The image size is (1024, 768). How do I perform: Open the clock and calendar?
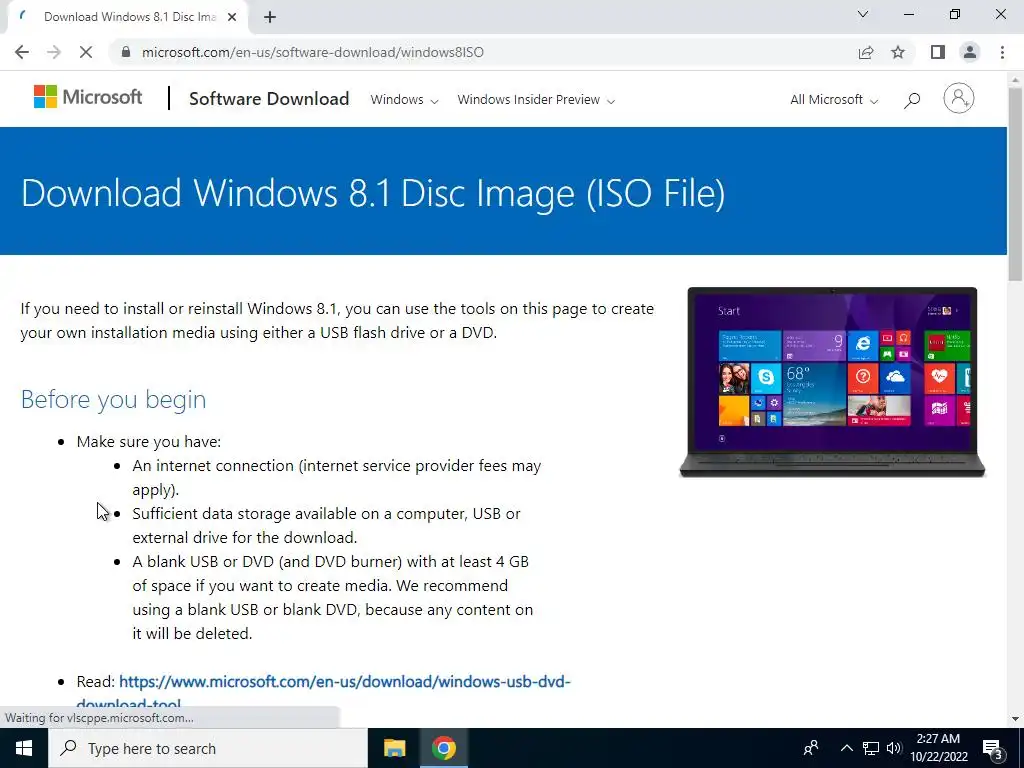tap(938, 748)
